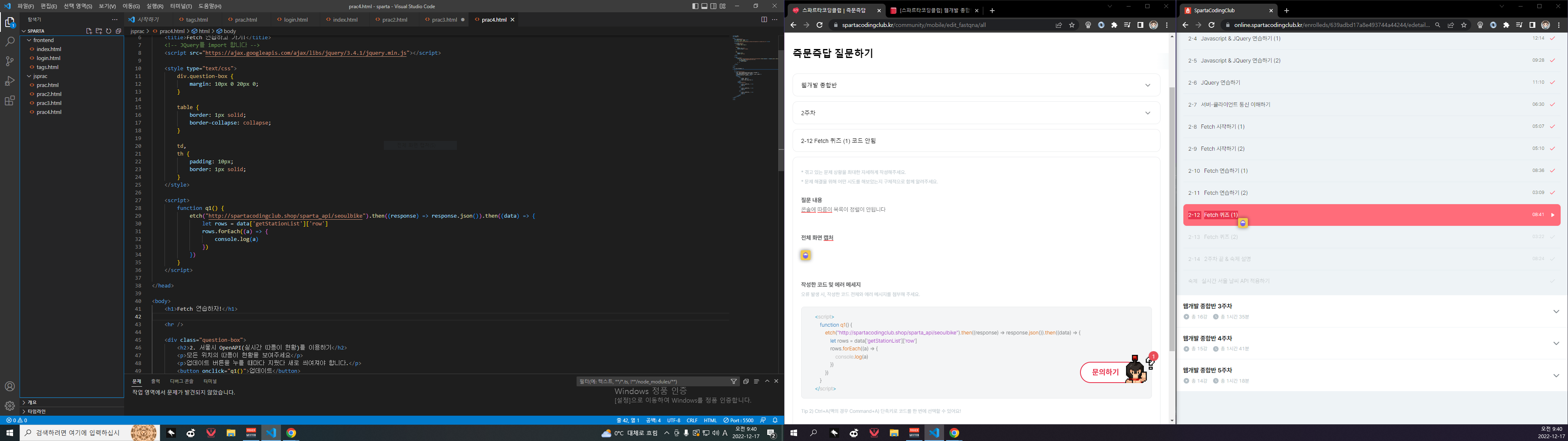Open File Explorer from the taskbar
Screen dimensions: 1568x441
231,433
